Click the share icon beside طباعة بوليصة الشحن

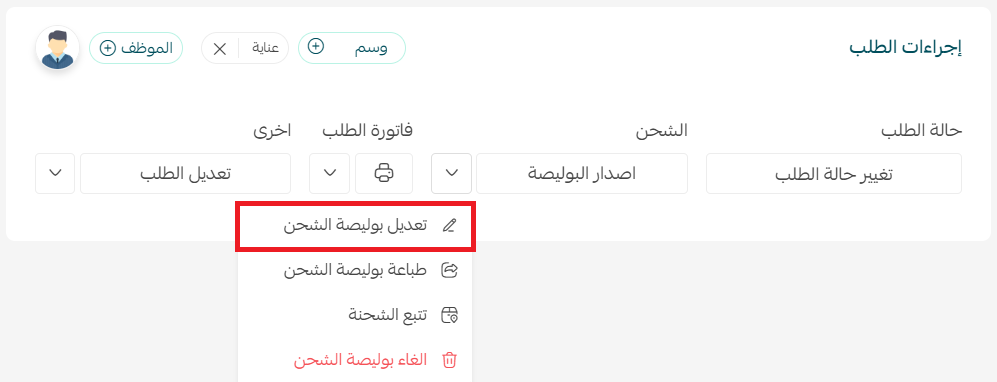[450, 270]
